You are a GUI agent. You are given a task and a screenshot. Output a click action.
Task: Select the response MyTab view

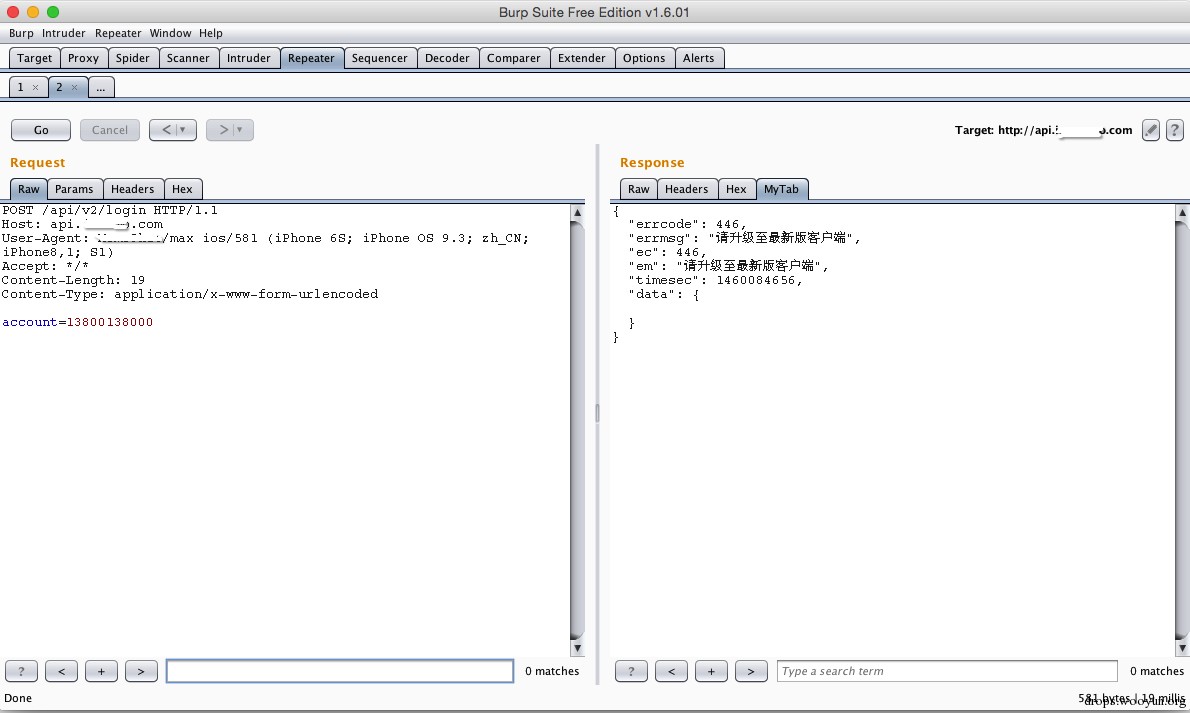click(x=781, y=189)
